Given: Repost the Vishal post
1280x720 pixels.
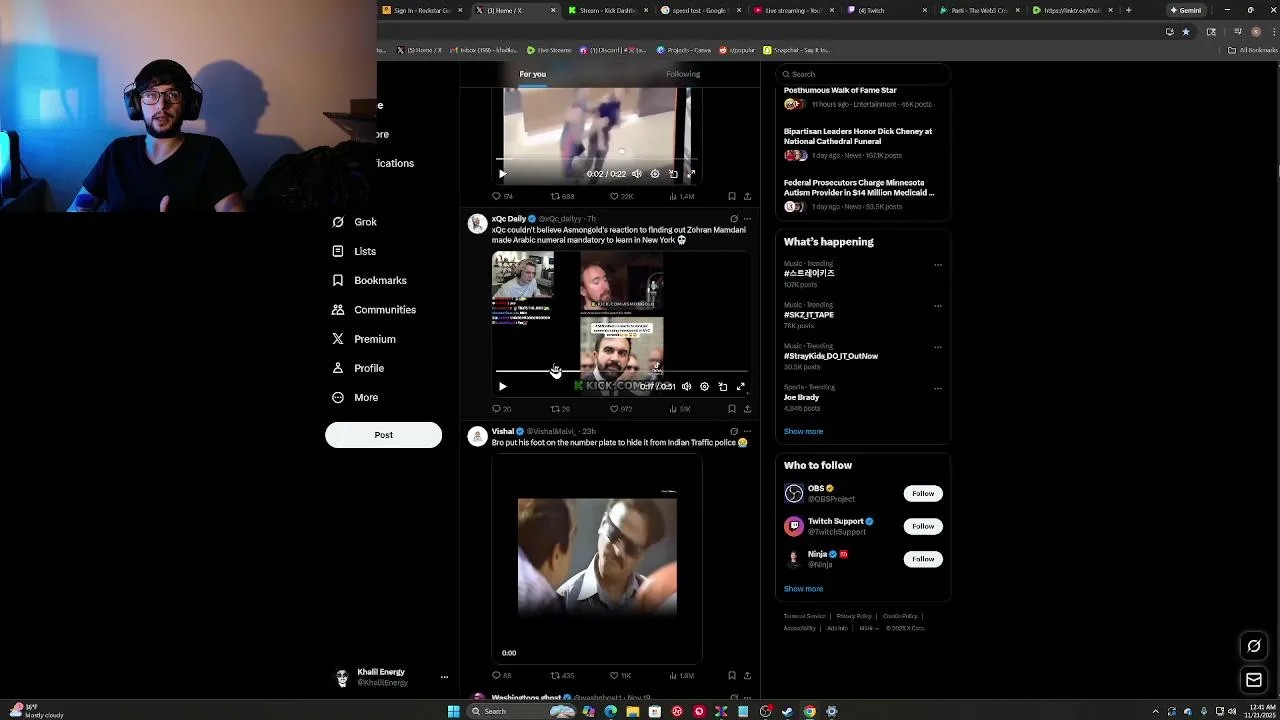Looking at the screenshot, I should [x=562, y=676].
